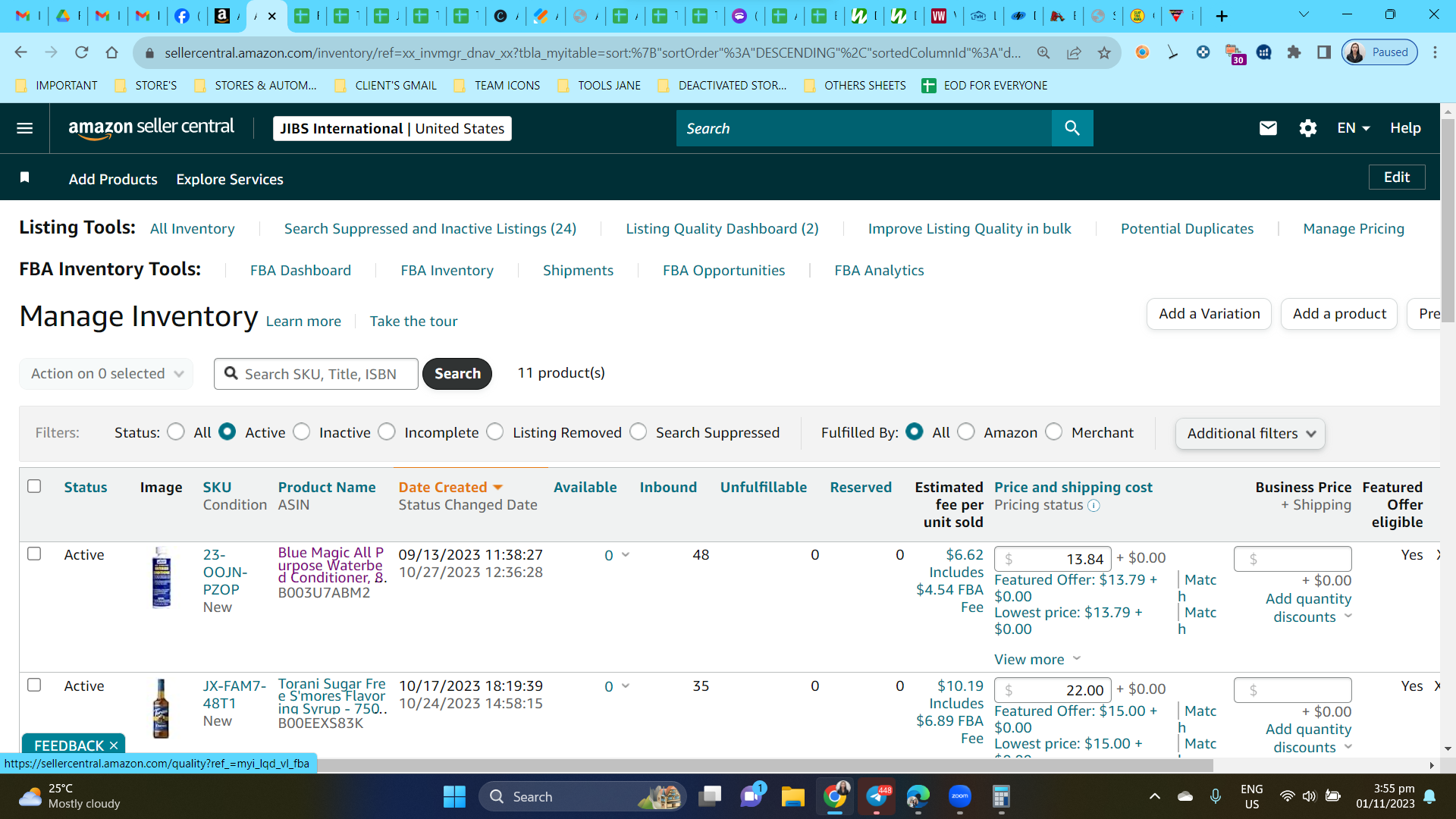
Task: Expand View more pricing details
Action: point(1037,659)
